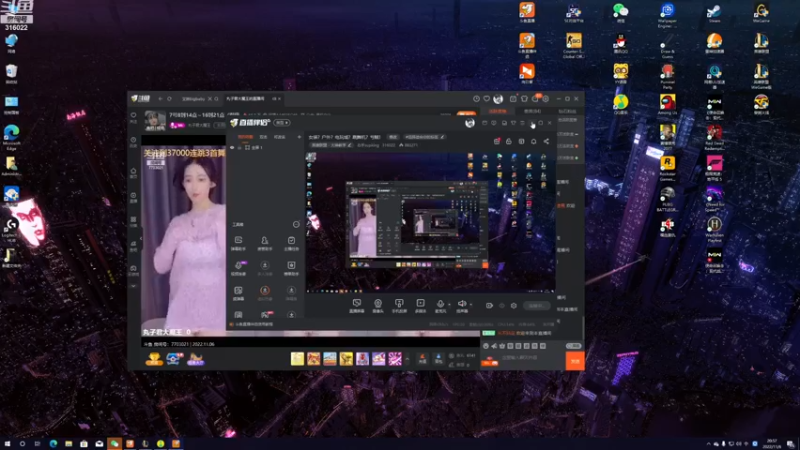The image size is (800, 450).
Task: Click the share icon in 直播伴侣 header
Action: tap(546, 141)
